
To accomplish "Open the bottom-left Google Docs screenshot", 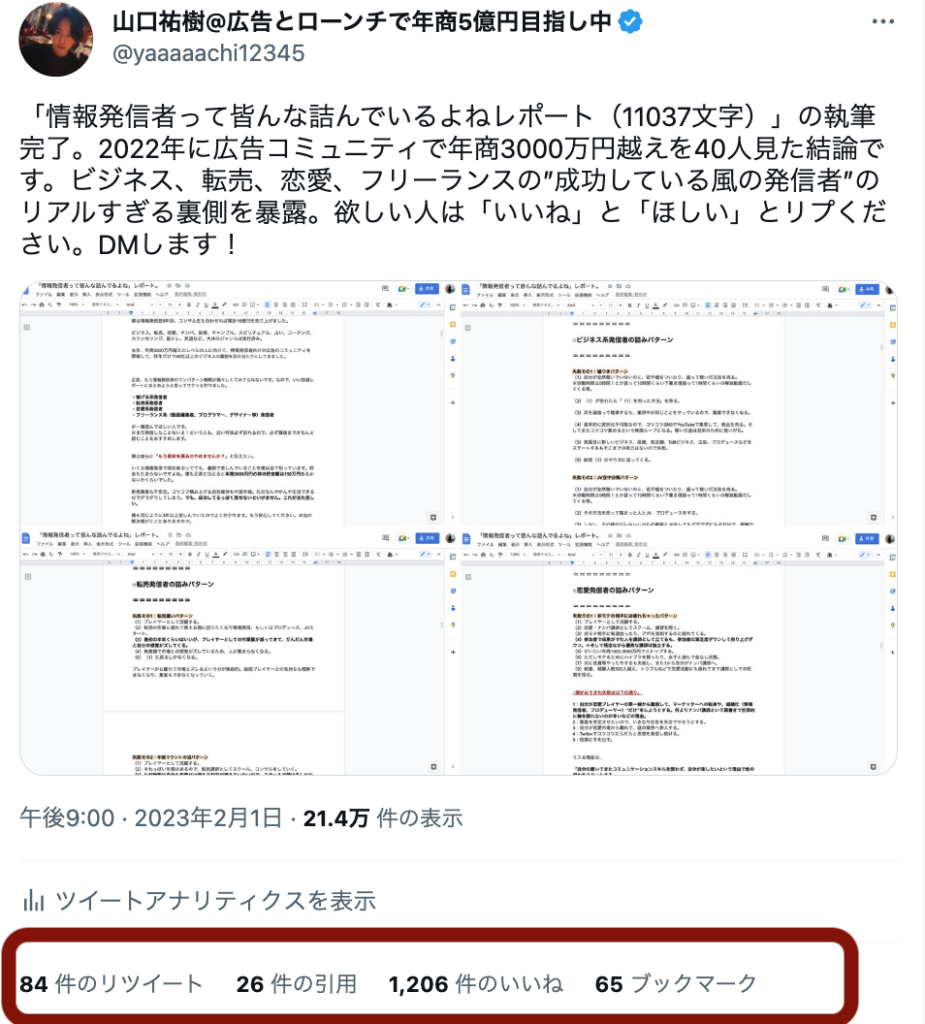I will [x=231, y=653].
